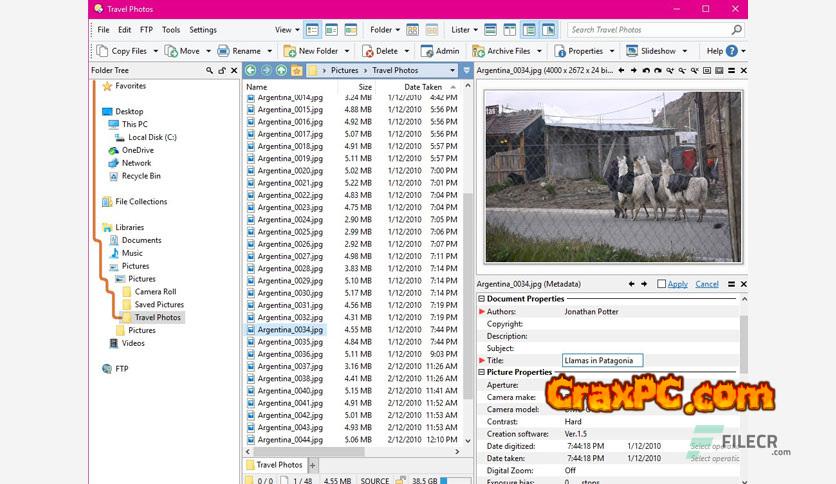
Task: Click the Copy Files toolbar icon
Action: click(101, 51)
